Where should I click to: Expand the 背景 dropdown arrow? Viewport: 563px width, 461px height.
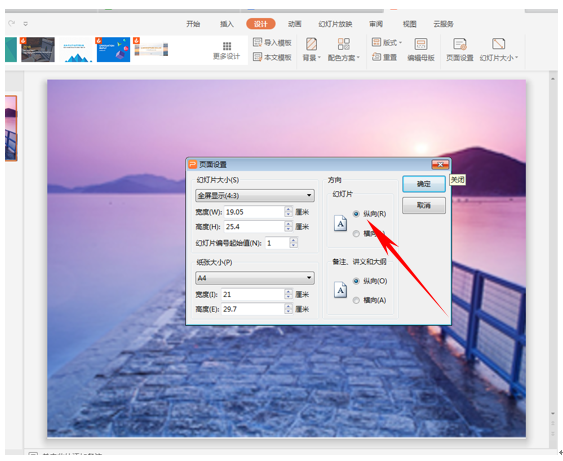click(319, 57)
